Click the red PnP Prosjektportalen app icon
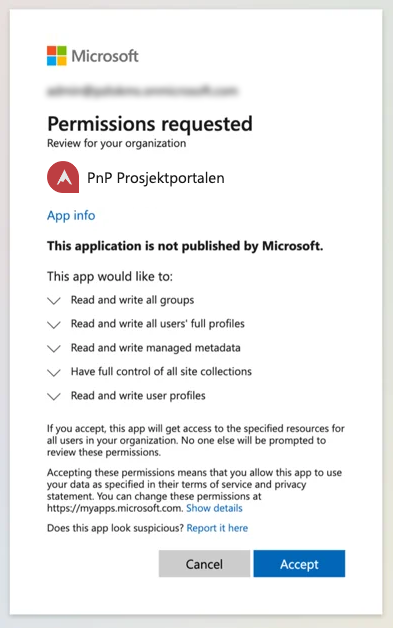The height and width of the screenshot is (628, 393). 63,177
